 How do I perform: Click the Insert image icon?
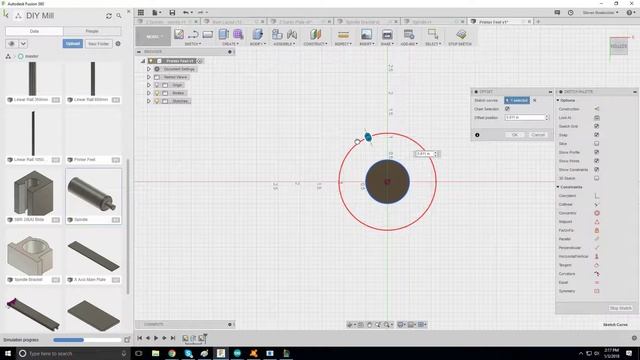point(367,34)
